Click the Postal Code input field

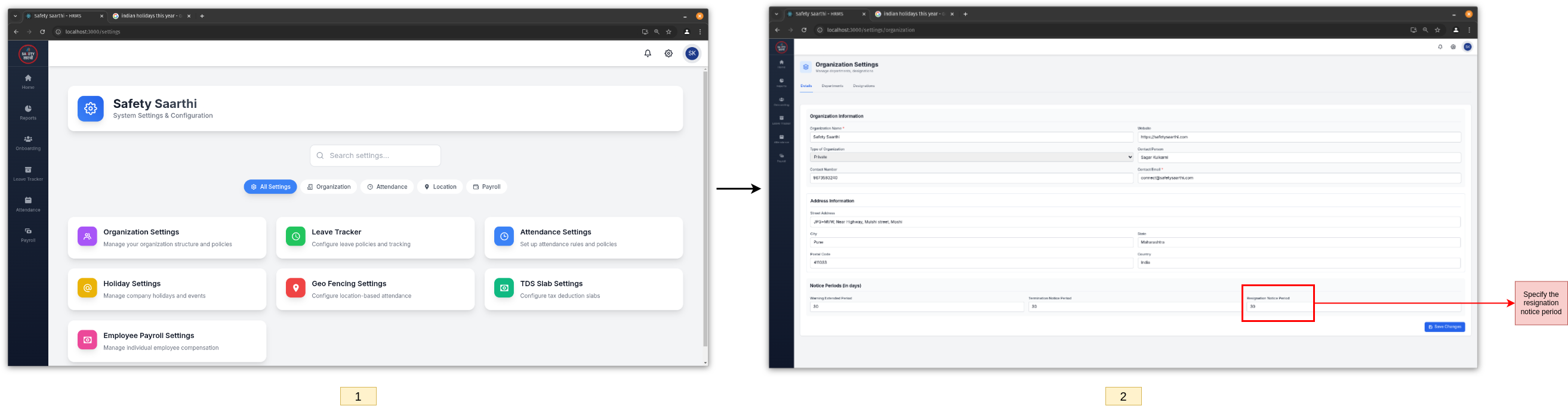(971, 262)
